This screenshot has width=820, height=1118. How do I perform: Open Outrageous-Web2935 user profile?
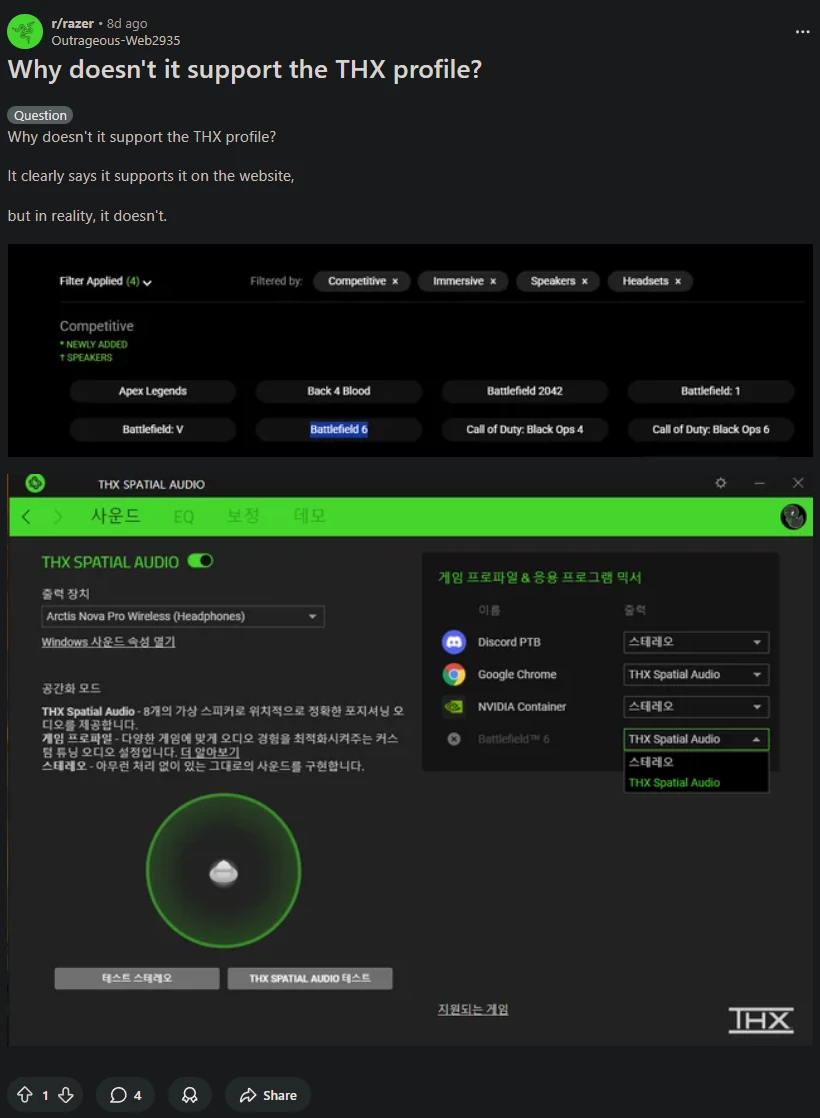[116, 41]
